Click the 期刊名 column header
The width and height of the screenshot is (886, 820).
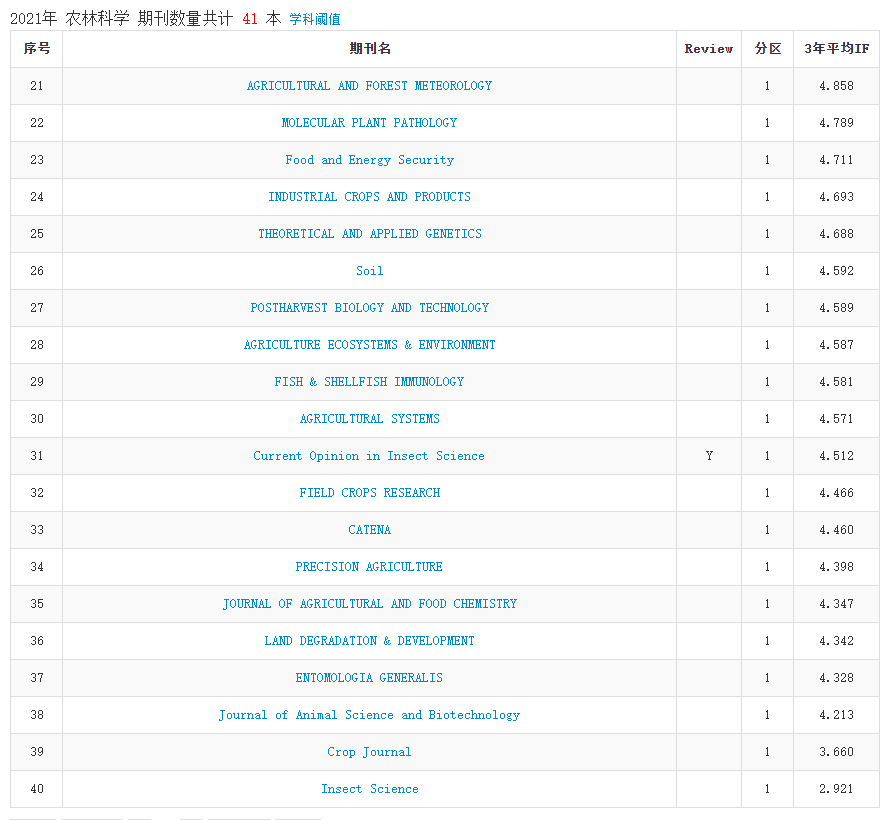(370, 49)
